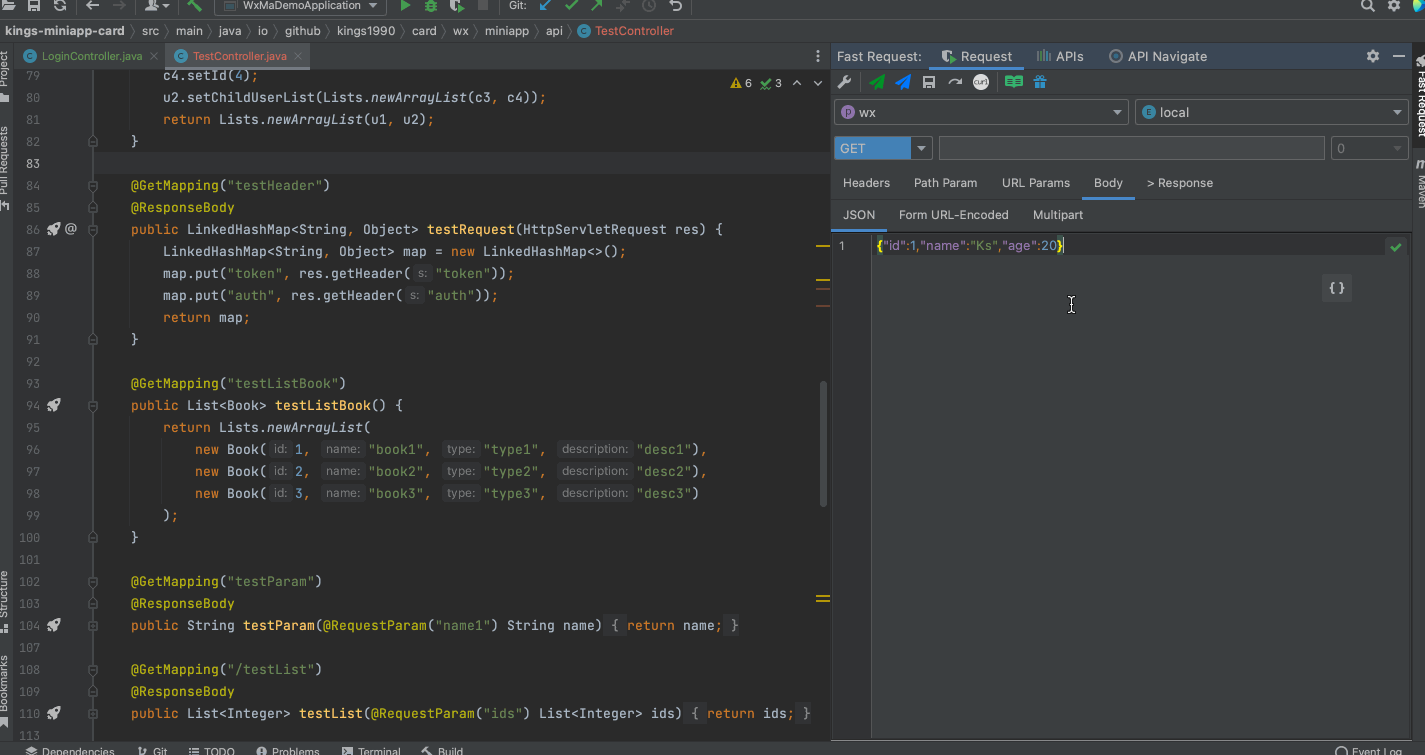1425x755 pixels.
Task: Click the save request floppy icon
Action: [x=929, y=82]
